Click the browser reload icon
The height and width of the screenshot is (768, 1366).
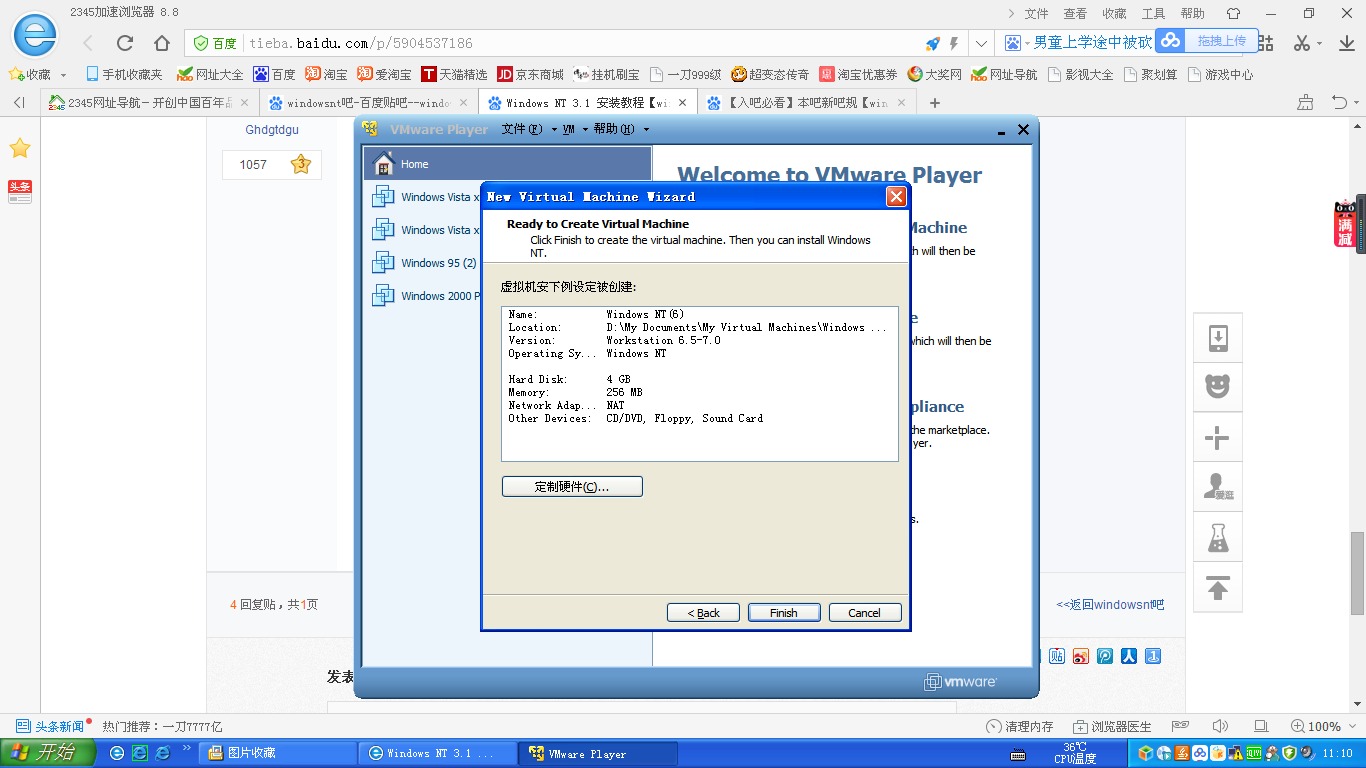125,43
